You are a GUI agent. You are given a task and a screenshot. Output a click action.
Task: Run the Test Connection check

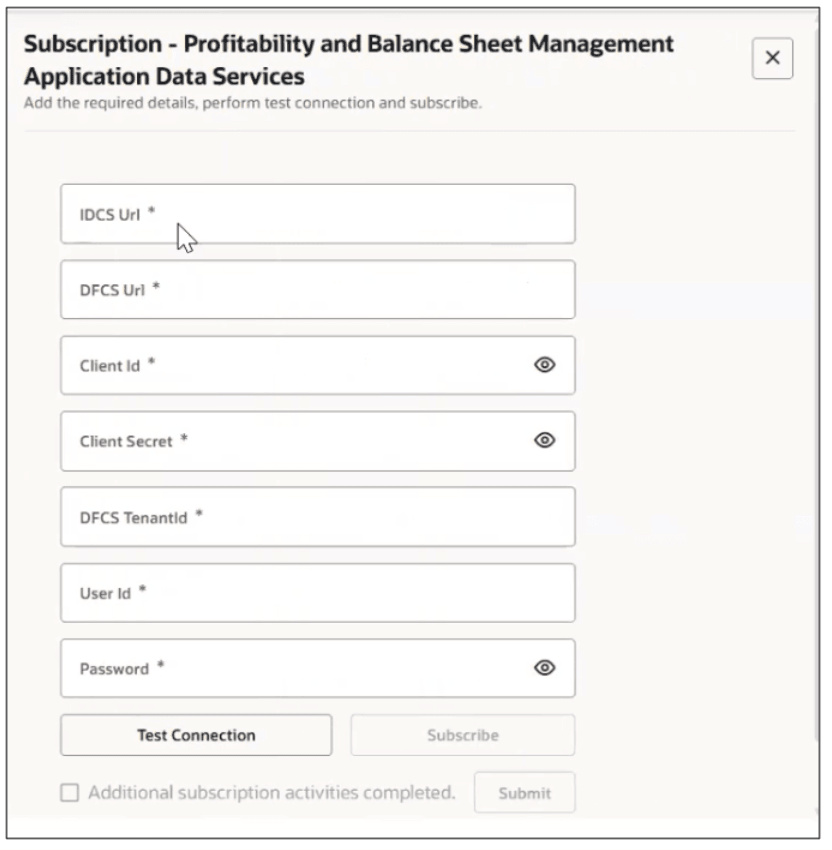pyautogui.click(x=196, y=734)
